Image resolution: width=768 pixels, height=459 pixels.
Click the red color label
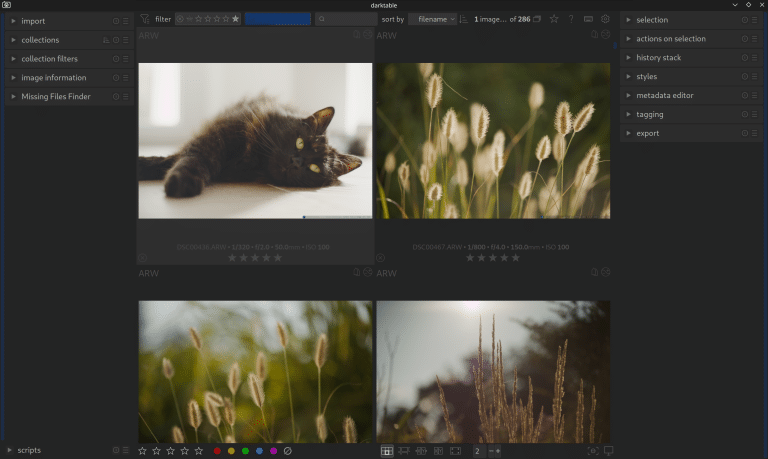point(217,451)
